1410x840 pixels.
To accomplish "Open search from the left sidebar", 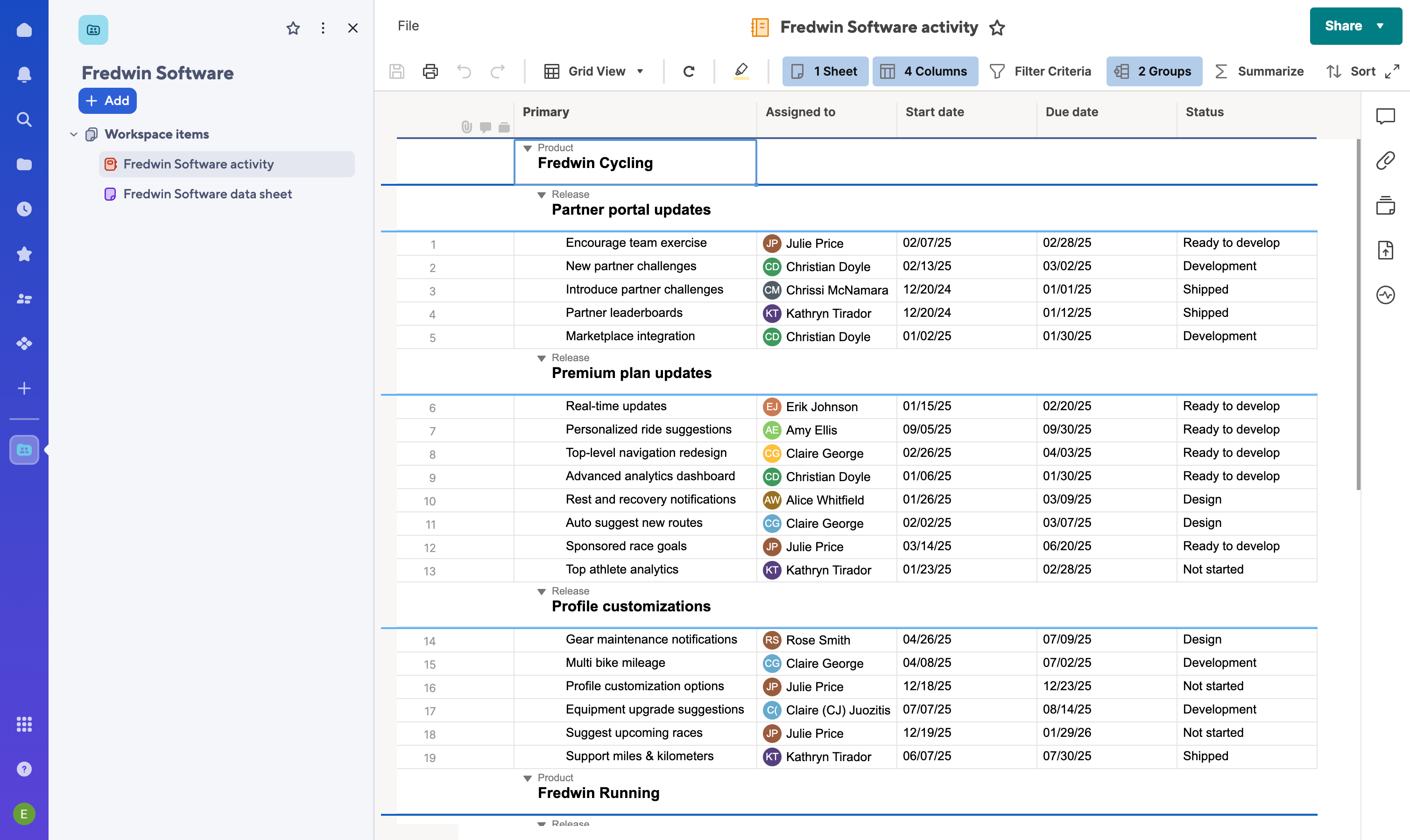I will 24,119.
